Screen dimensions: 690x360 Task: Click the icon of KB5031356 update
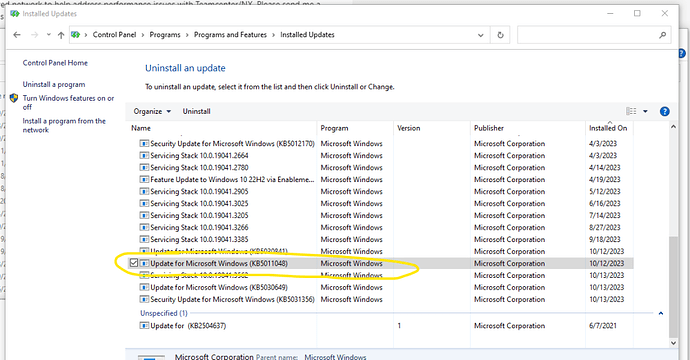pos(144,299)
